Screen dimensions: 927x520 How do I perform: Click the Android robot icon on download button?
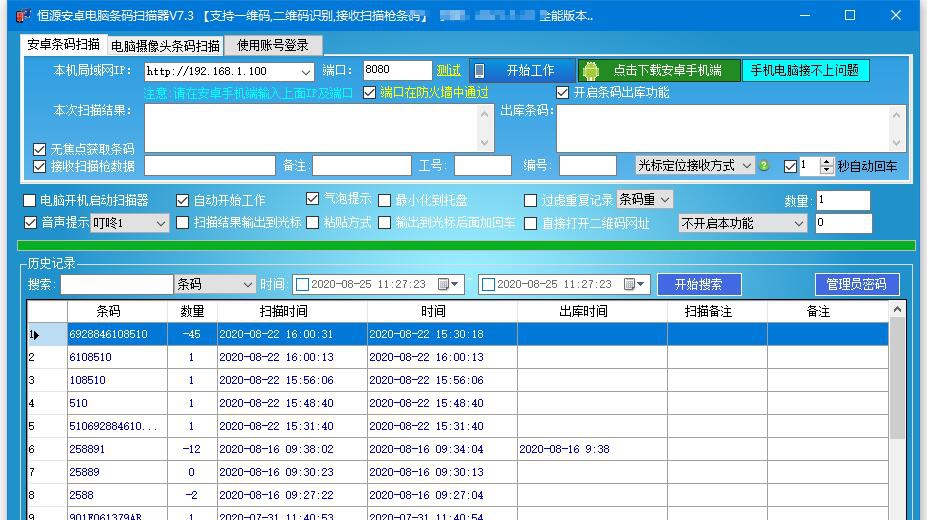point(590,71)
